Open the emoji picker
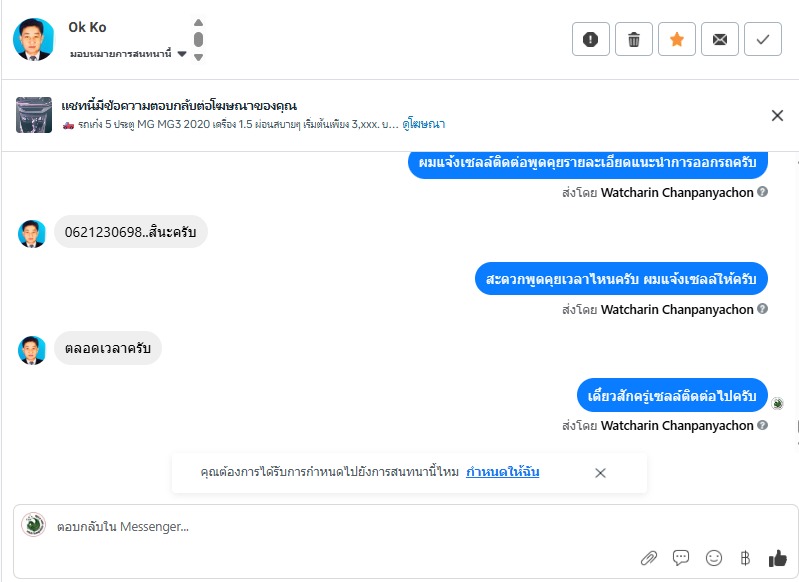Screen dimensions: 799x582 coord(714,558)
